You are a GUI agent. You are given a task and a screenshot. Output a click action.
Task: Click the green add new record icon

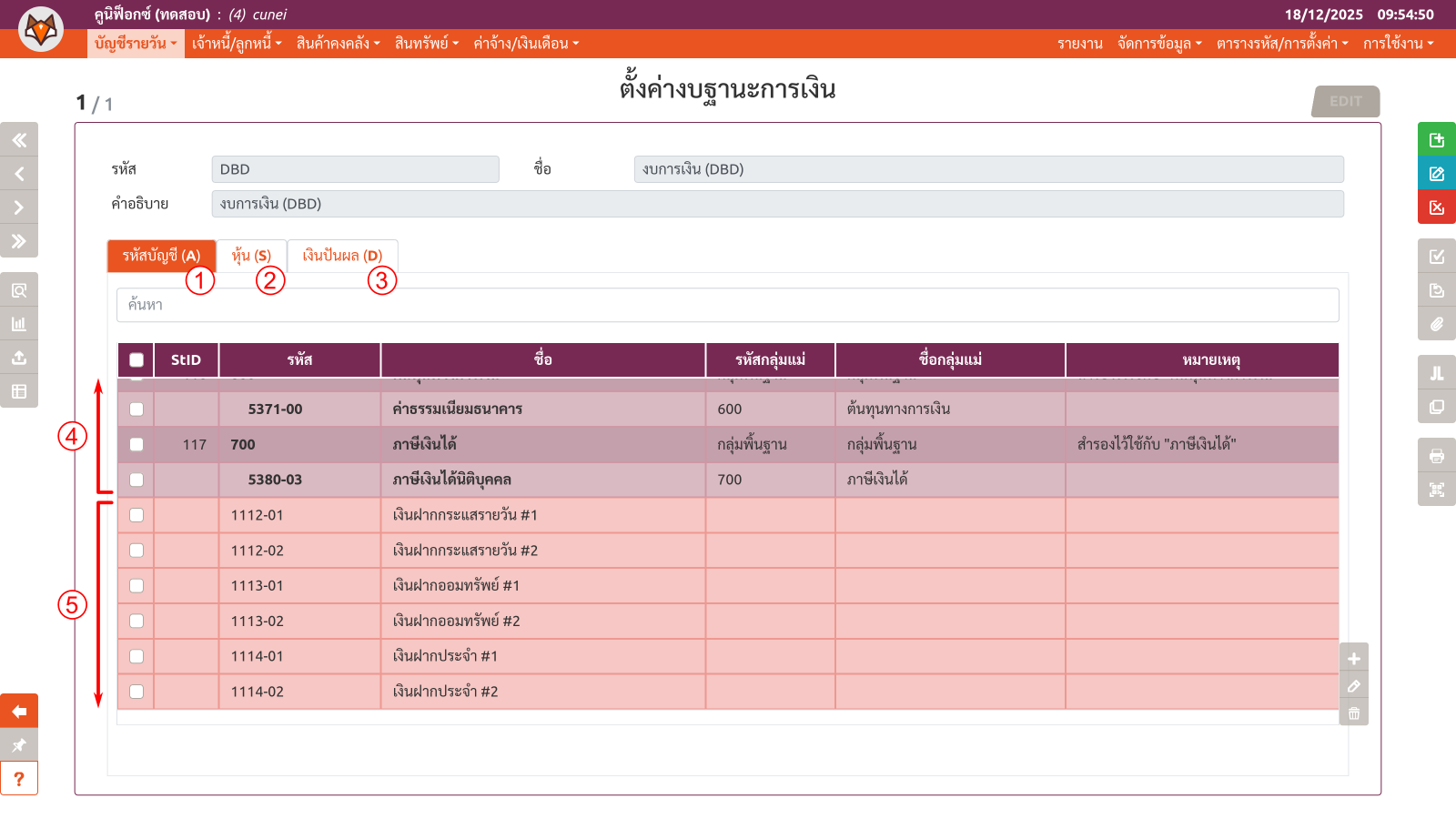click(x=1436, y=140)
